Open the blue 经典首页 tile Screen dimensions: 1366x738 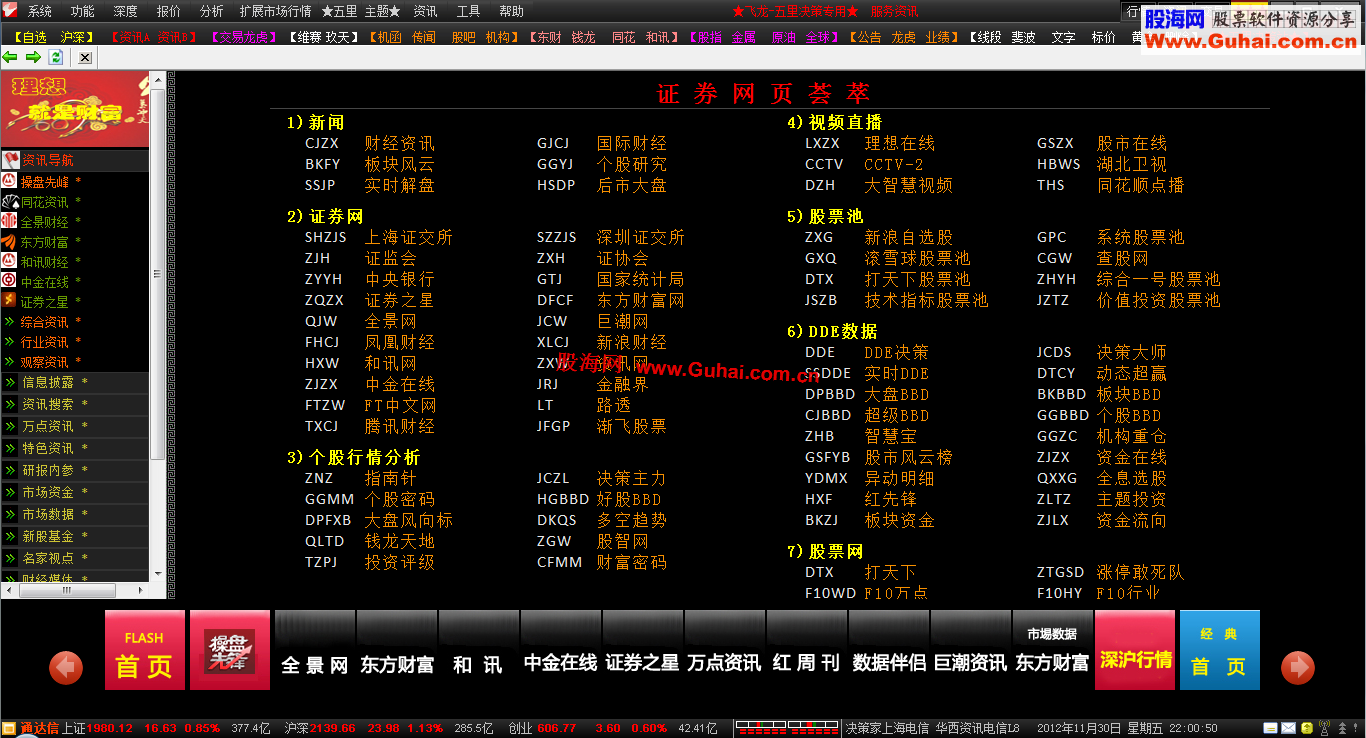[1219, 650]
